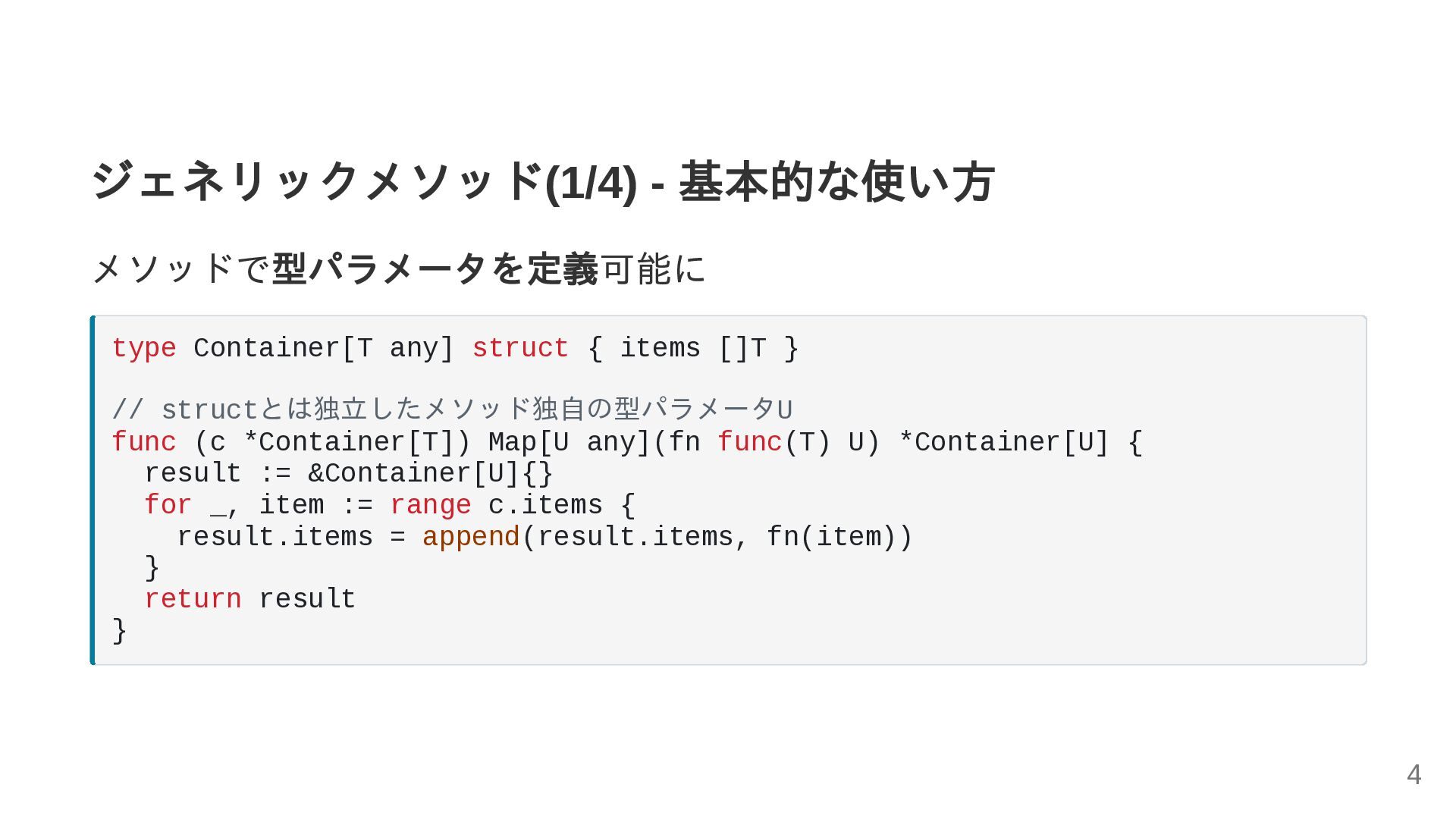This screenshot has width=1456, height=819.
Task: Click the result := &Container[U]{} line
Action: click(349, 474)
